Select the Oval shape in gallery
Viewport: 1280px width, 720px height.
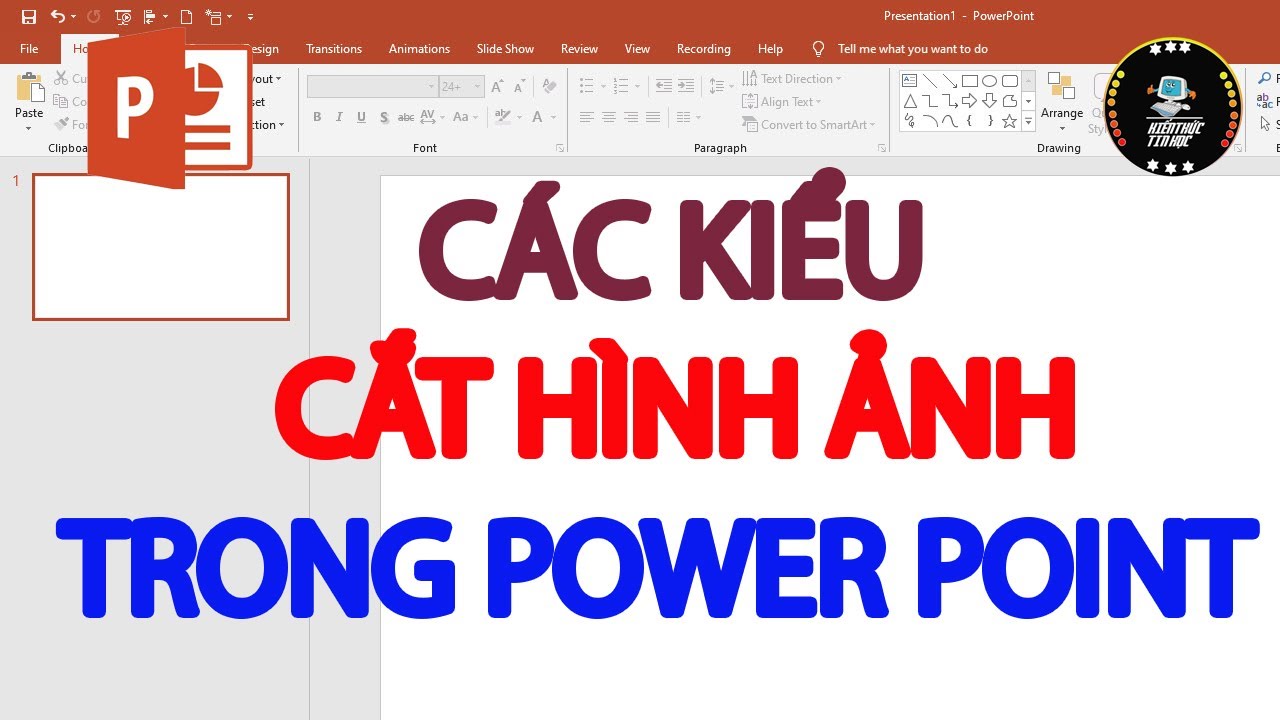click(x=990, y=81)
